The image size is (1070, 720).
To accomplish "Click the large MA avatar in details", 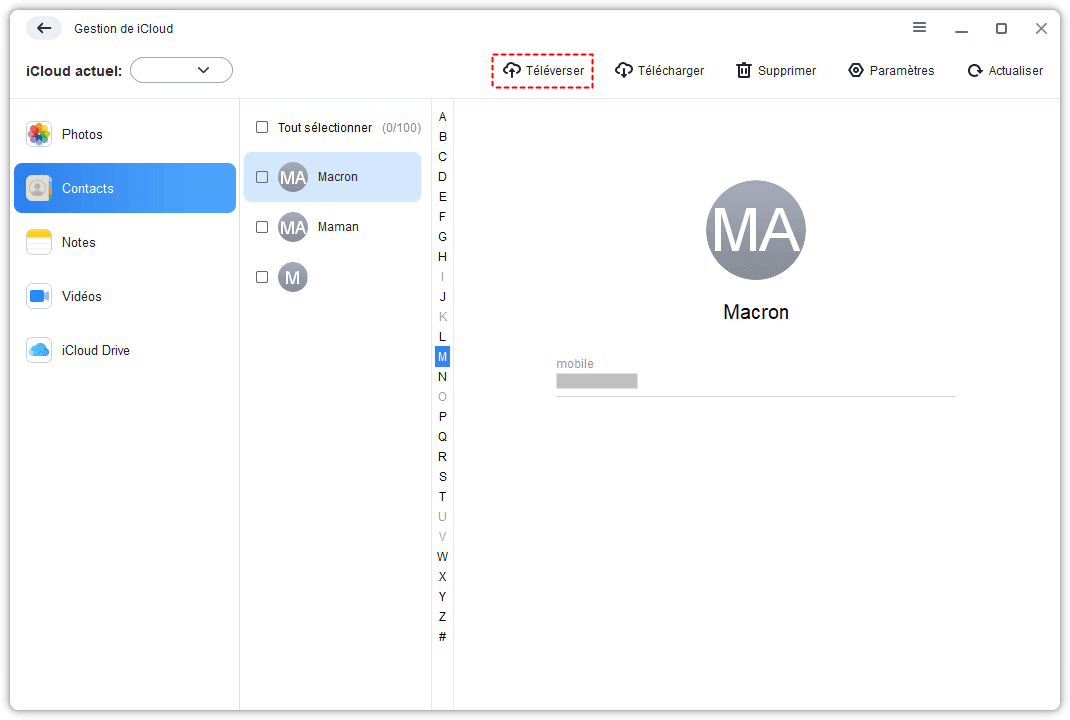I will [x=755, y=230].
